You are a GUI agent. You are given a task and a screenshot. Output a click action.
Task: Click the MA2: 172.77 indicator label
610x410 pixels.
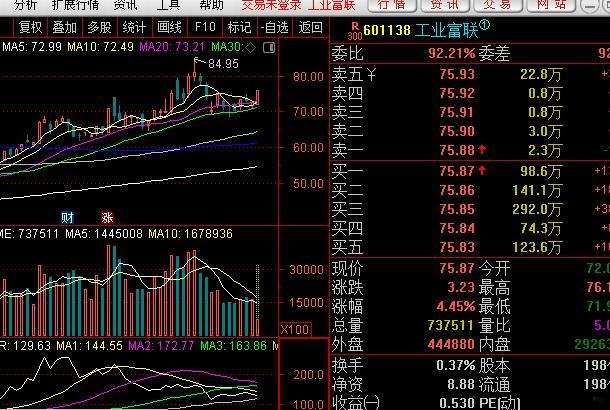[161, 346]
